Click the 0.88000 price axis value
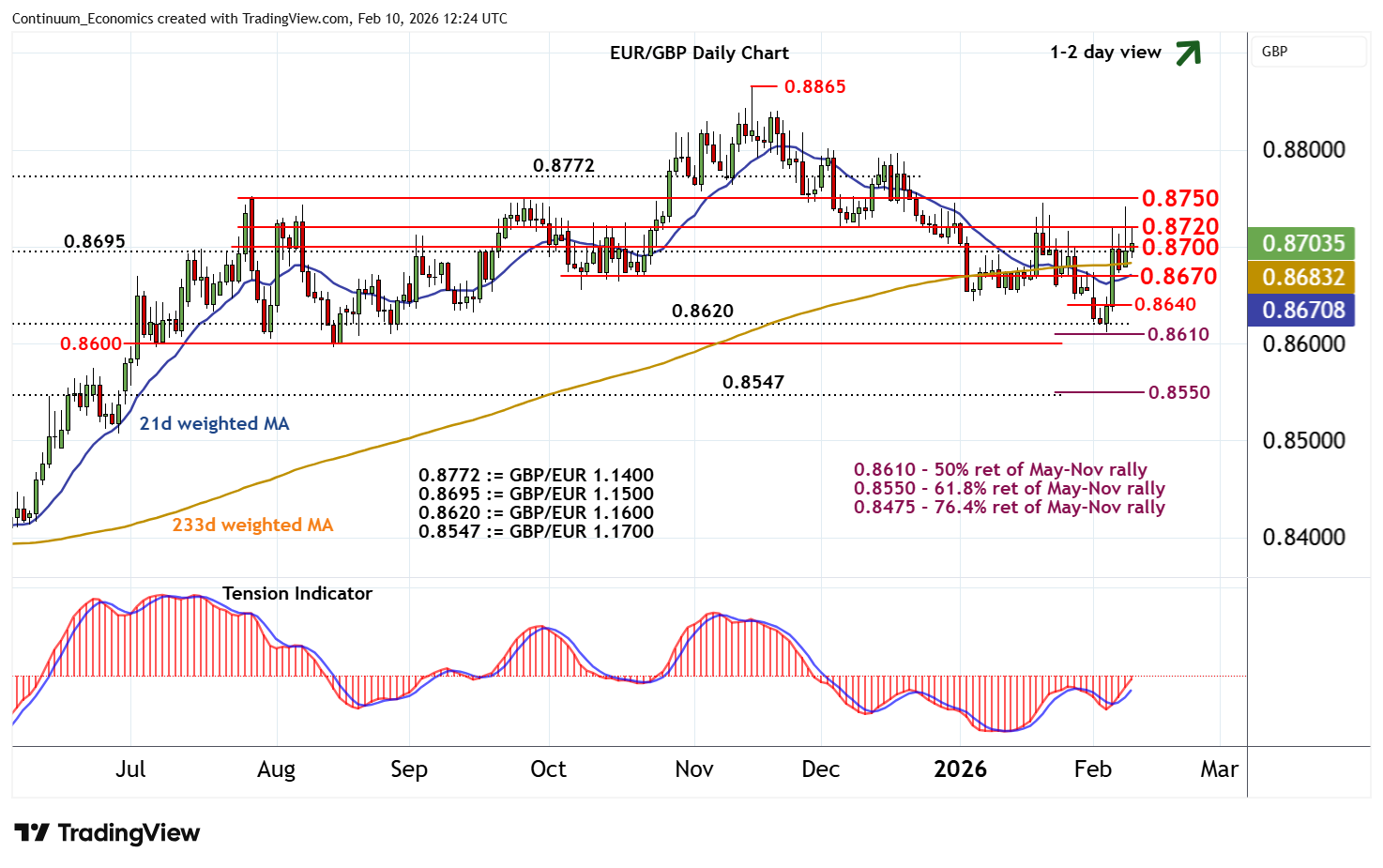 (1303, 150)
